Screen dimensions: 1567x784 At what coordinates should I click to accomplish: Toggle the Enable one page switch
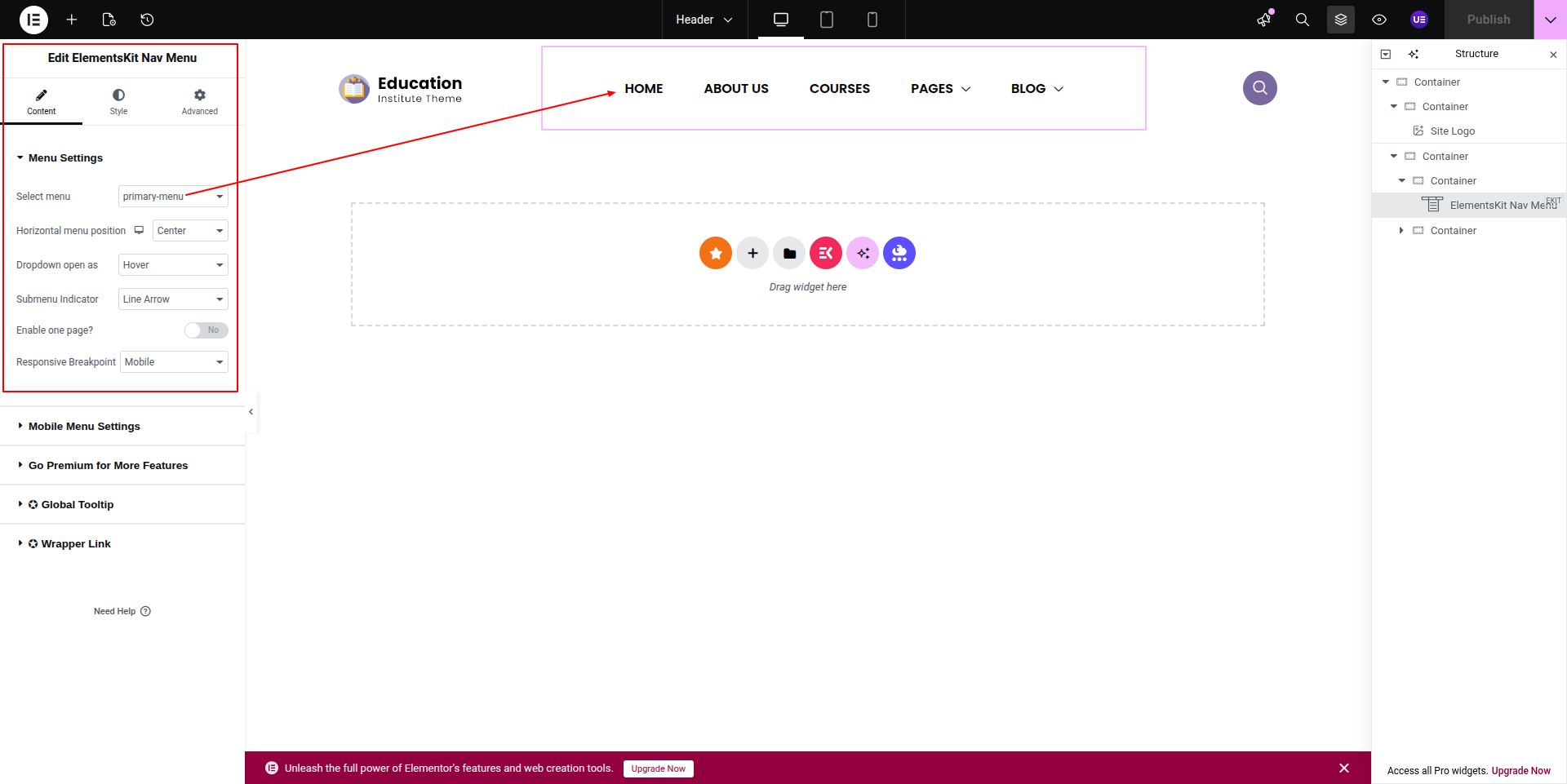(206, 330)
